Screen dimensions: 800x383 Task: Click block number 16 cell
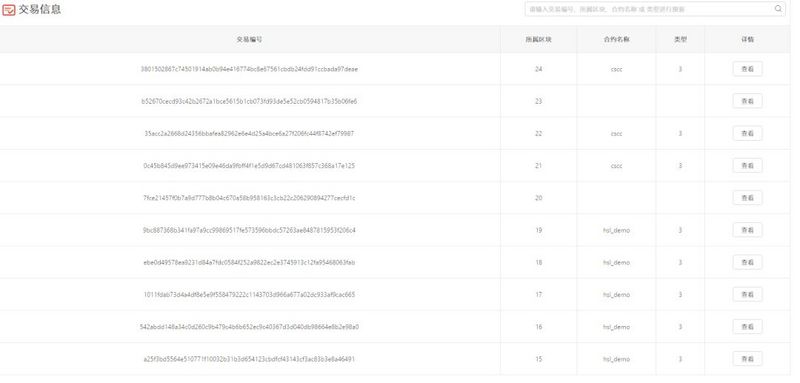click(538, 327)
